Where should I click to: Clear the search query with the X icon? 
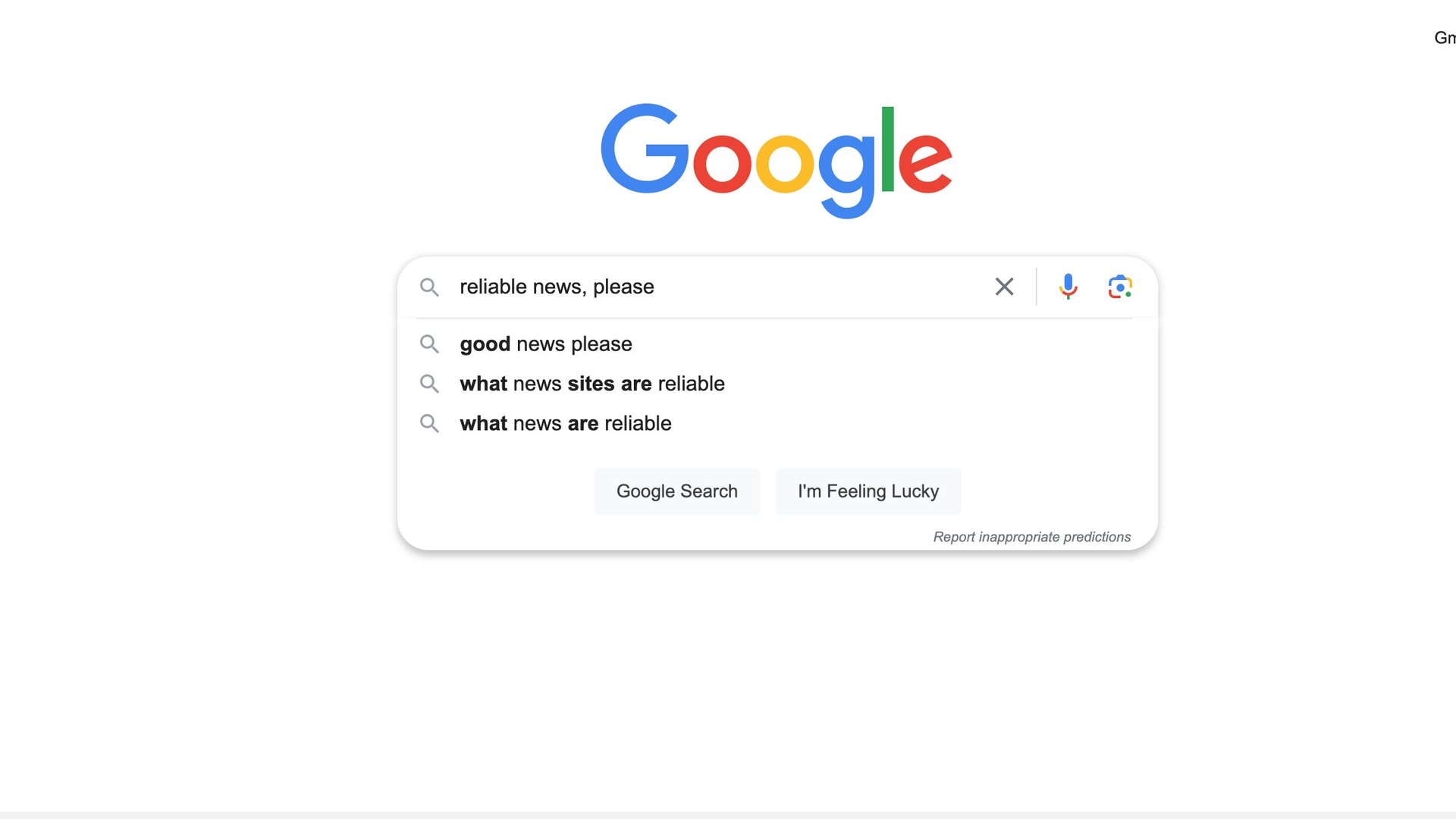tap(1004, 287)
